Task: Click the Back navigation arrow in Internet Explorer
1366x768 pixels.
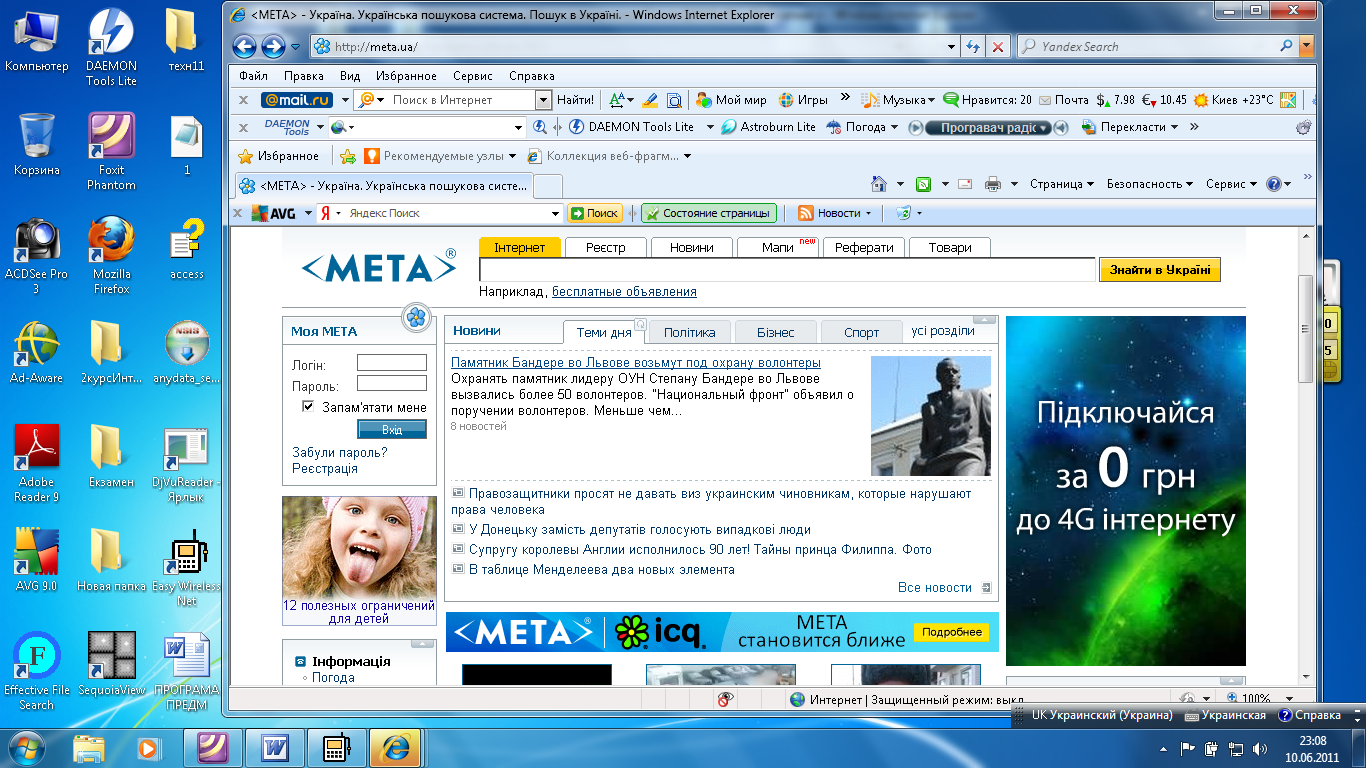Action: pyautogui.click(x=244, y=46)
